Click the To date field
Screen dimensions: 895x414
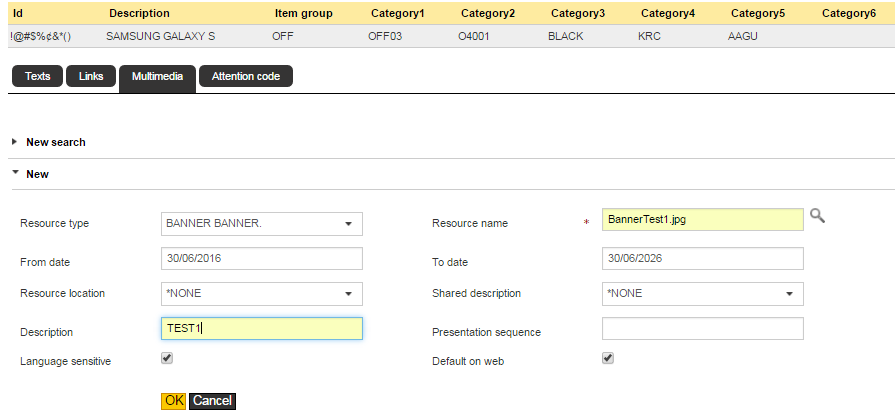click(x=702, y=258)
